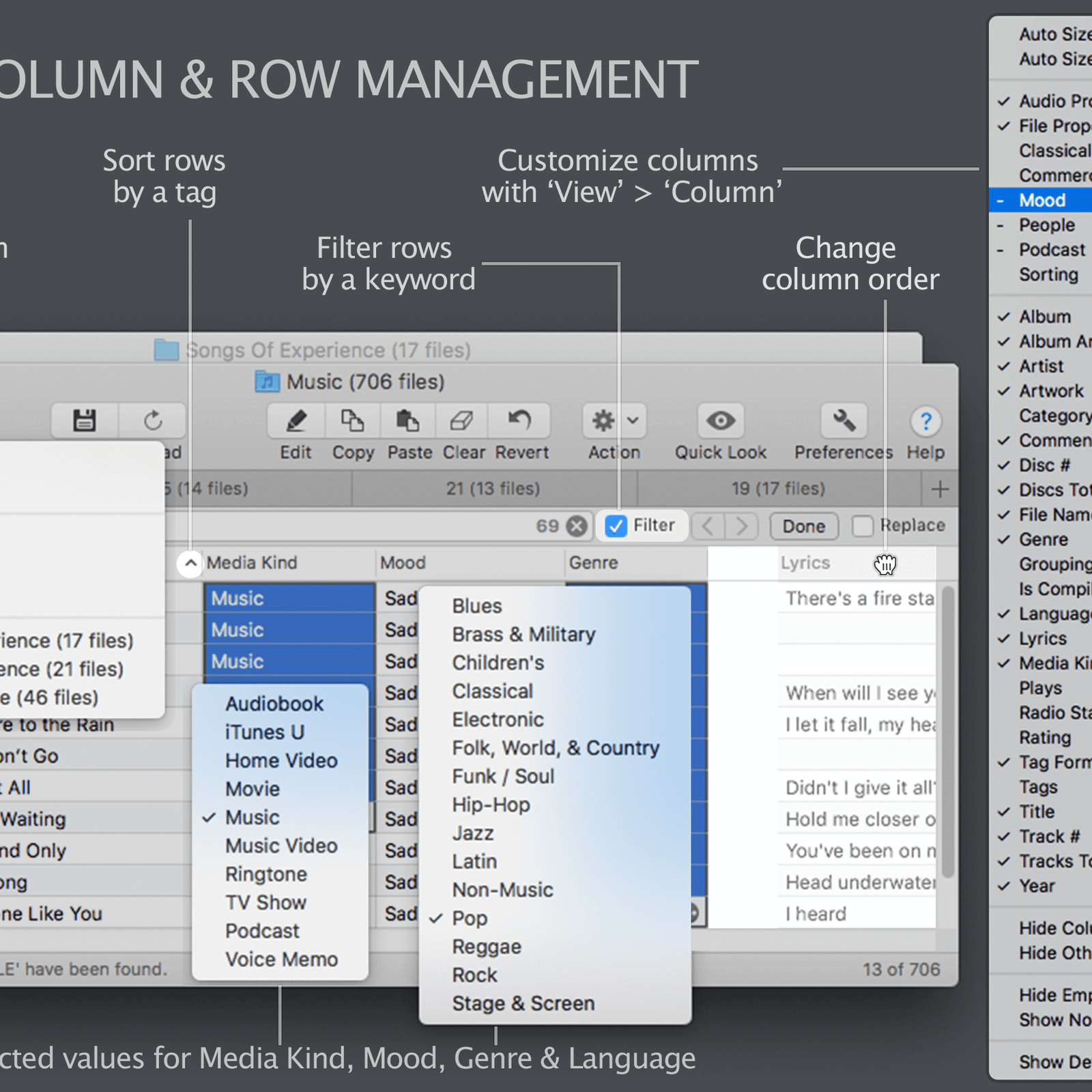Toggle Year column visibility
Image resolution: width=1092 pixels, height=1092 pixels.
click(1041, 887)
